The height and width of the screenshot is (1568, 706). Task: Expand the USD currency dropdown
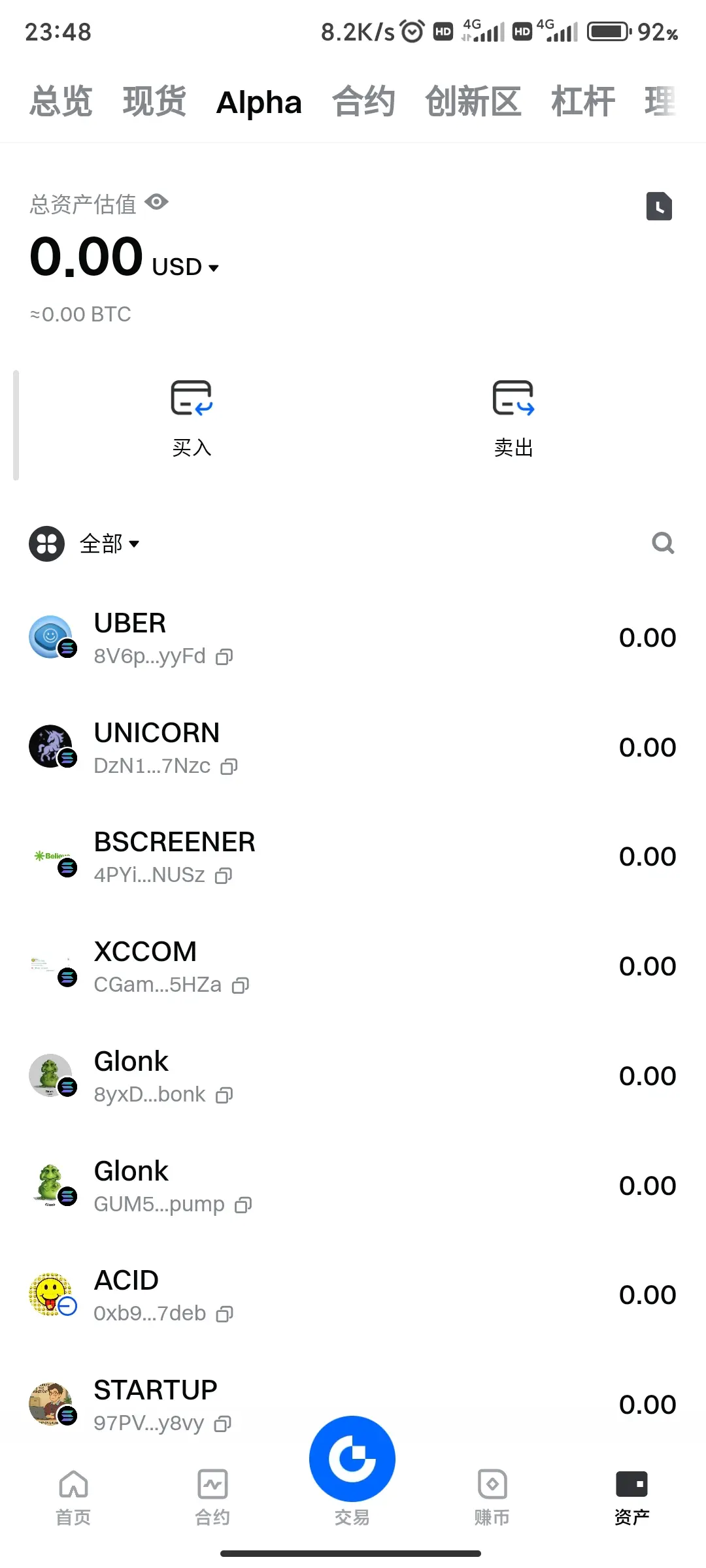[186, 267]
